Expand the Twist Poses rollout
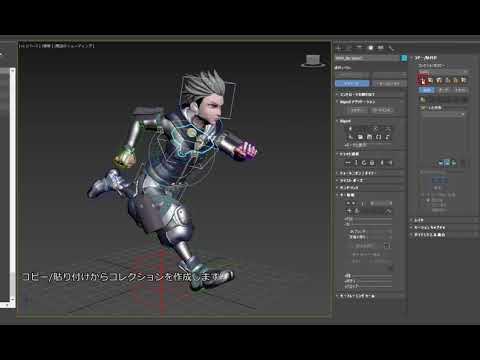 [369, 181]
